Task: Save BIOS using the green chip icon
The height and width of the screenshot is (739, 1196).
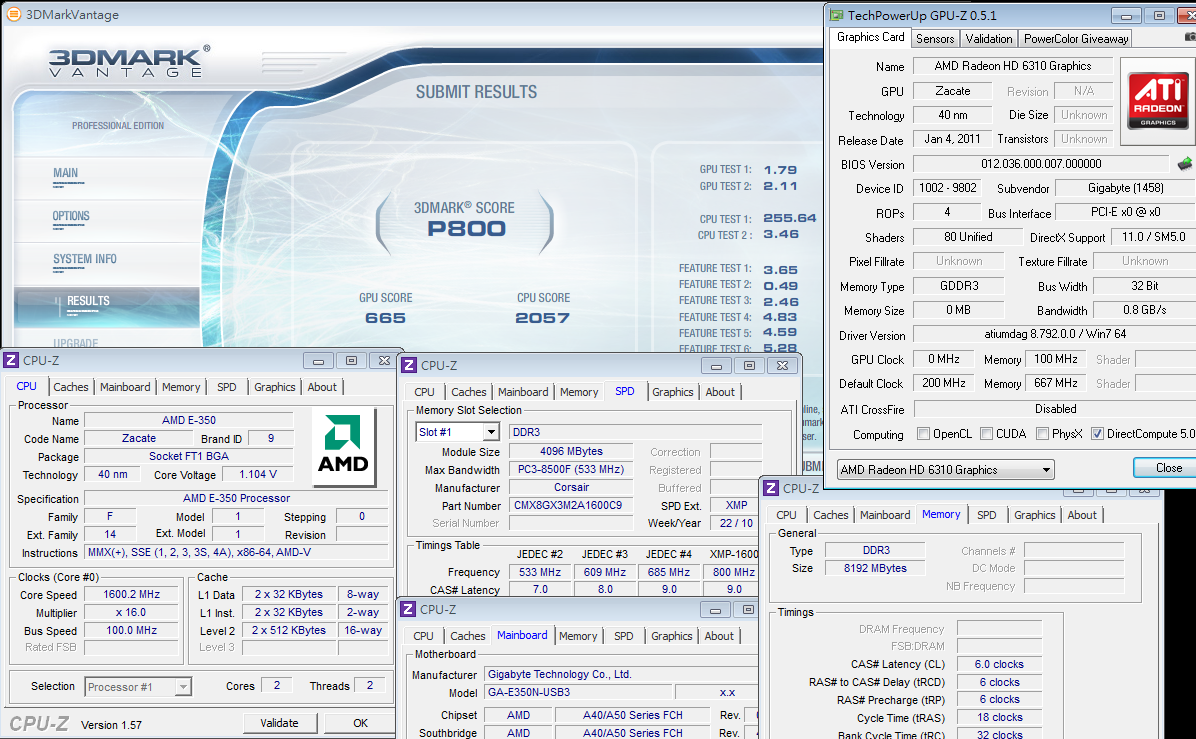Action: point(1185,164)
